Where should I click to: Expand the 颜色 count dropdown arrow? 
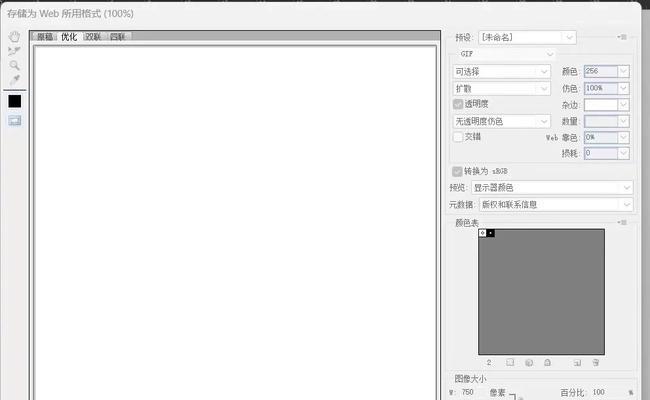(623, 71)
